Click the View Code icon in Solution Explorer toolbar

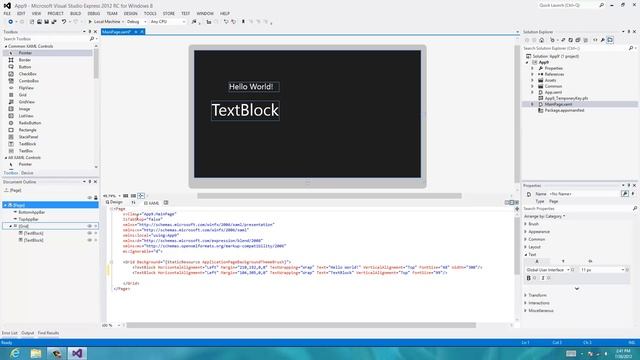[595, 40]
